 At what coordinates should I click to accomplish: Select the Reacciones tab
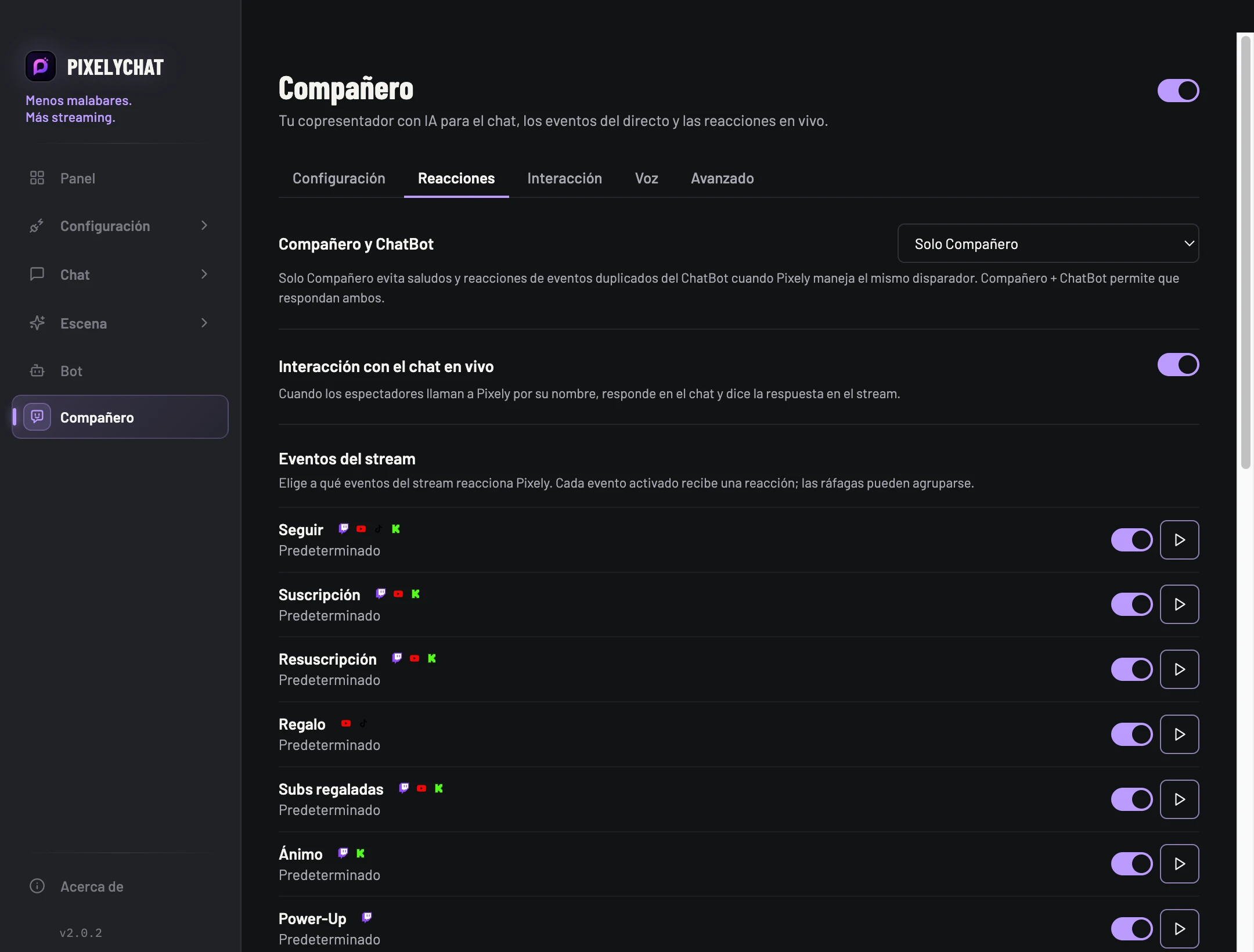tap(456, 178)
